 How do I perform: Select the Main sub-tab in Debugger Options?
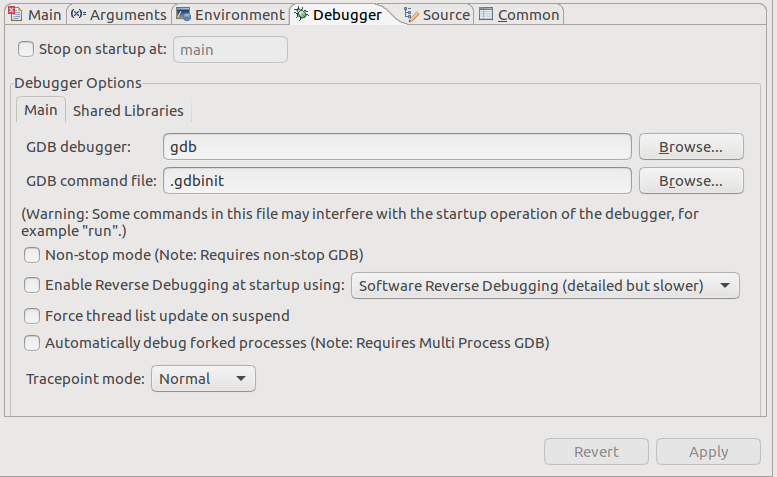point(41,110)
